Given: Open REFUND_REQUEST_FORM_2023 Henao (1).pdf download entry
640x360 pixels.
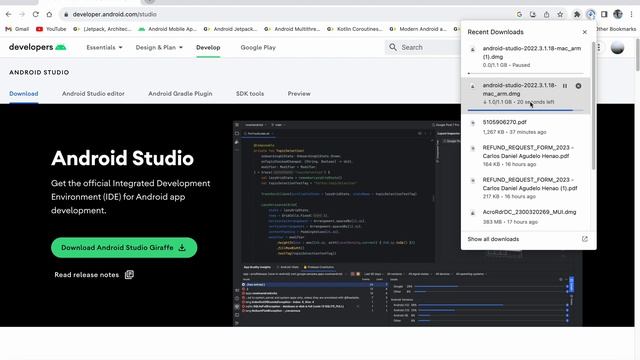Looking at the screenshot, I should coord(526,188).
